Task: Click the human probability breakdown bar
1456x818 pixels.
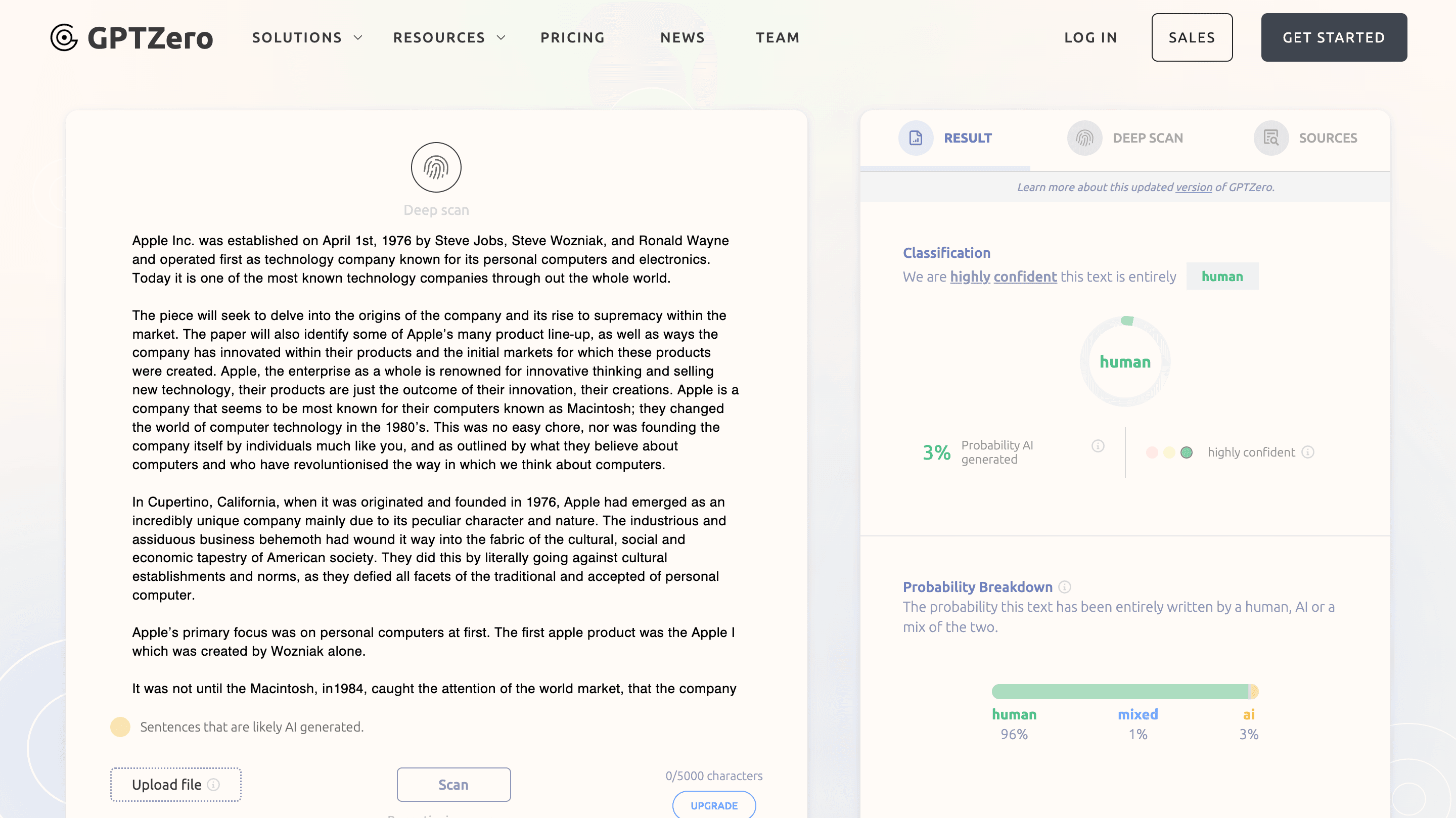Action: pyautogui.click(x=1119, y=692)
